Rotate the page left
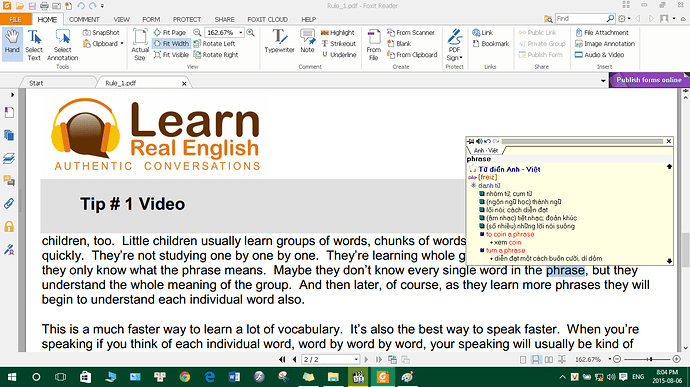This screenshot has height=387, width=690. click(x=214, y=44)
